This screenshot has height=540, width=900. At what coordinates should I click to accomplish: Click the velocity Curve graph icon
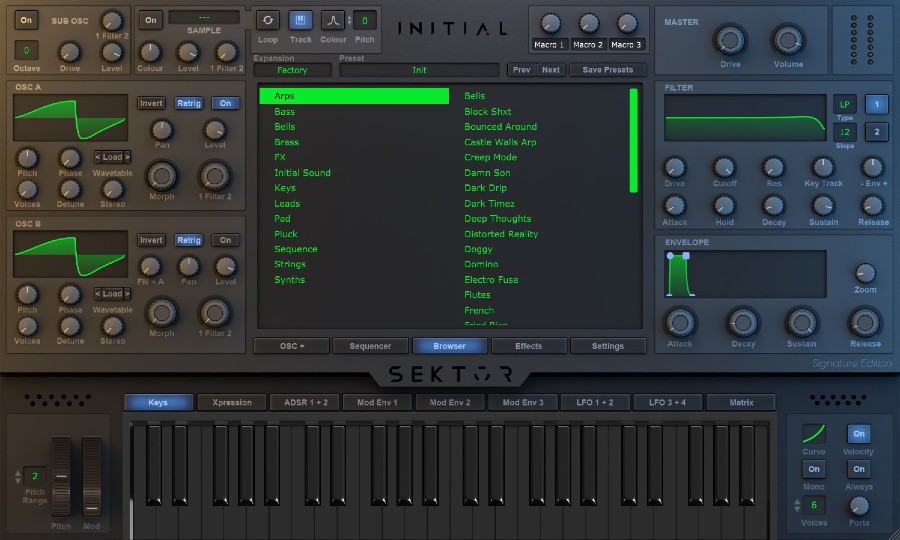814,433
